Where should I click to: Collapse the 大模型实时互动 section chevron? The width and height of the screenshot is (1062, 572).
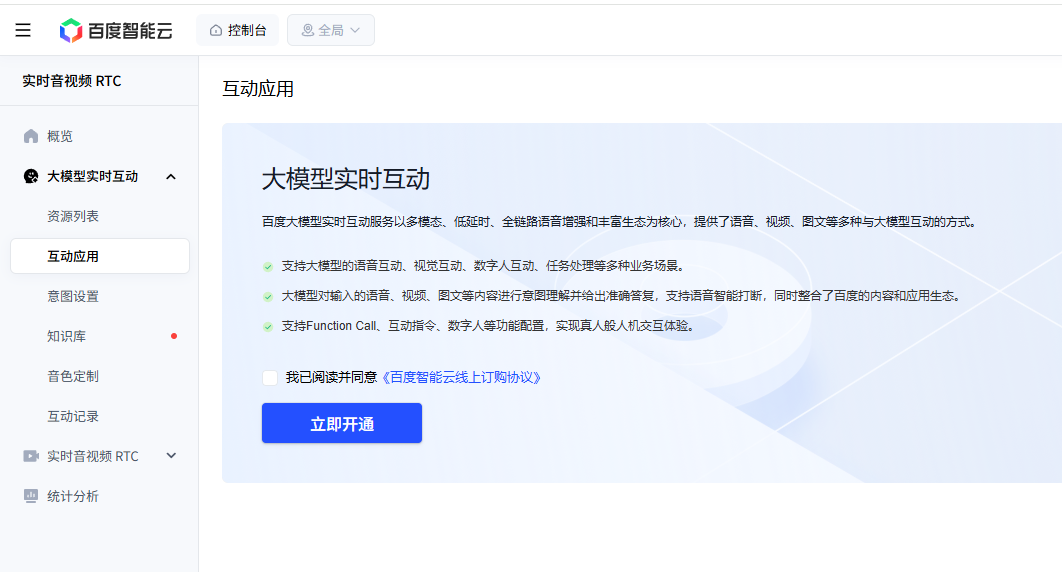pos(171,177)
